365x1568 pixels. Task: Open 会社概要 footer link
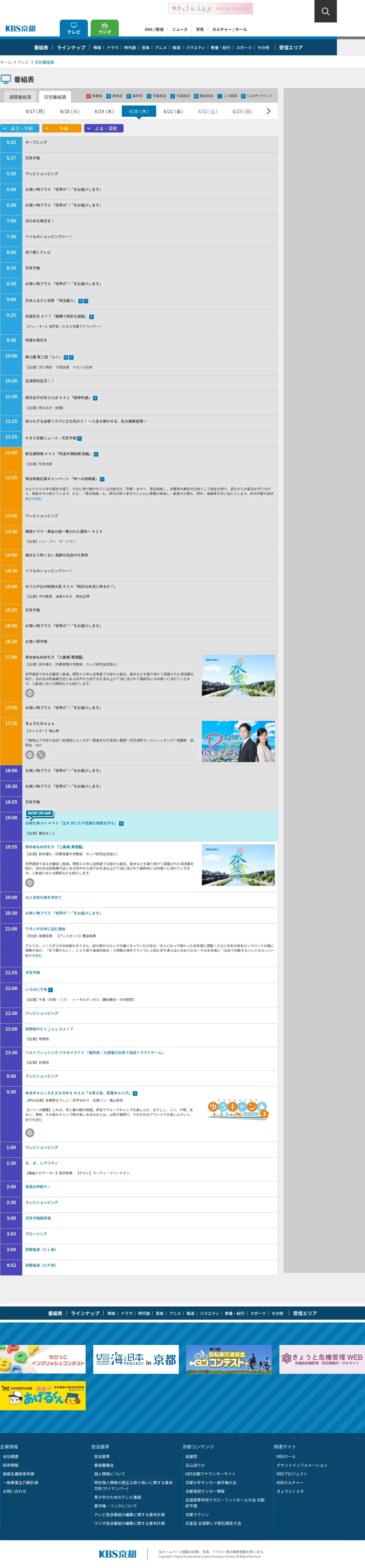pyautogui.click(x=11, y=1457)
